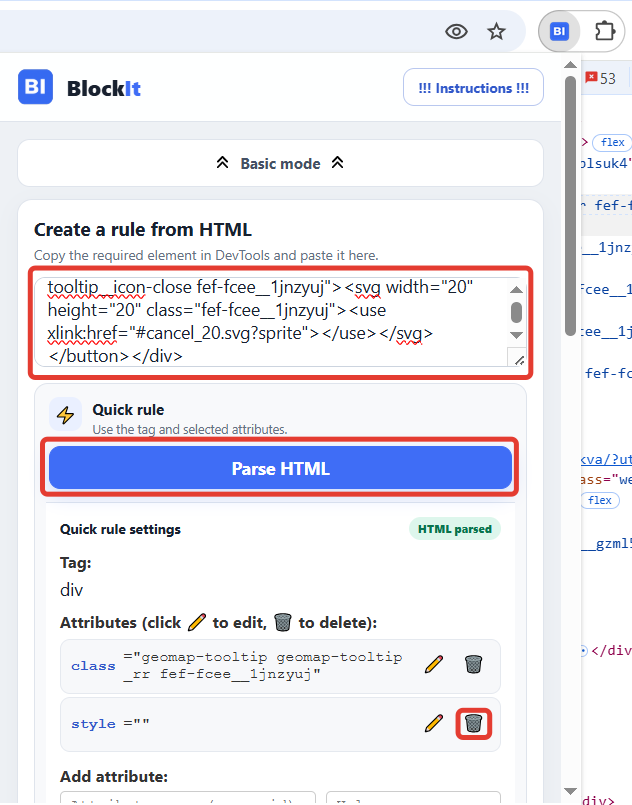Click the Parse HTML button
The height and width of the screenshot is (805, 632).
280,468
